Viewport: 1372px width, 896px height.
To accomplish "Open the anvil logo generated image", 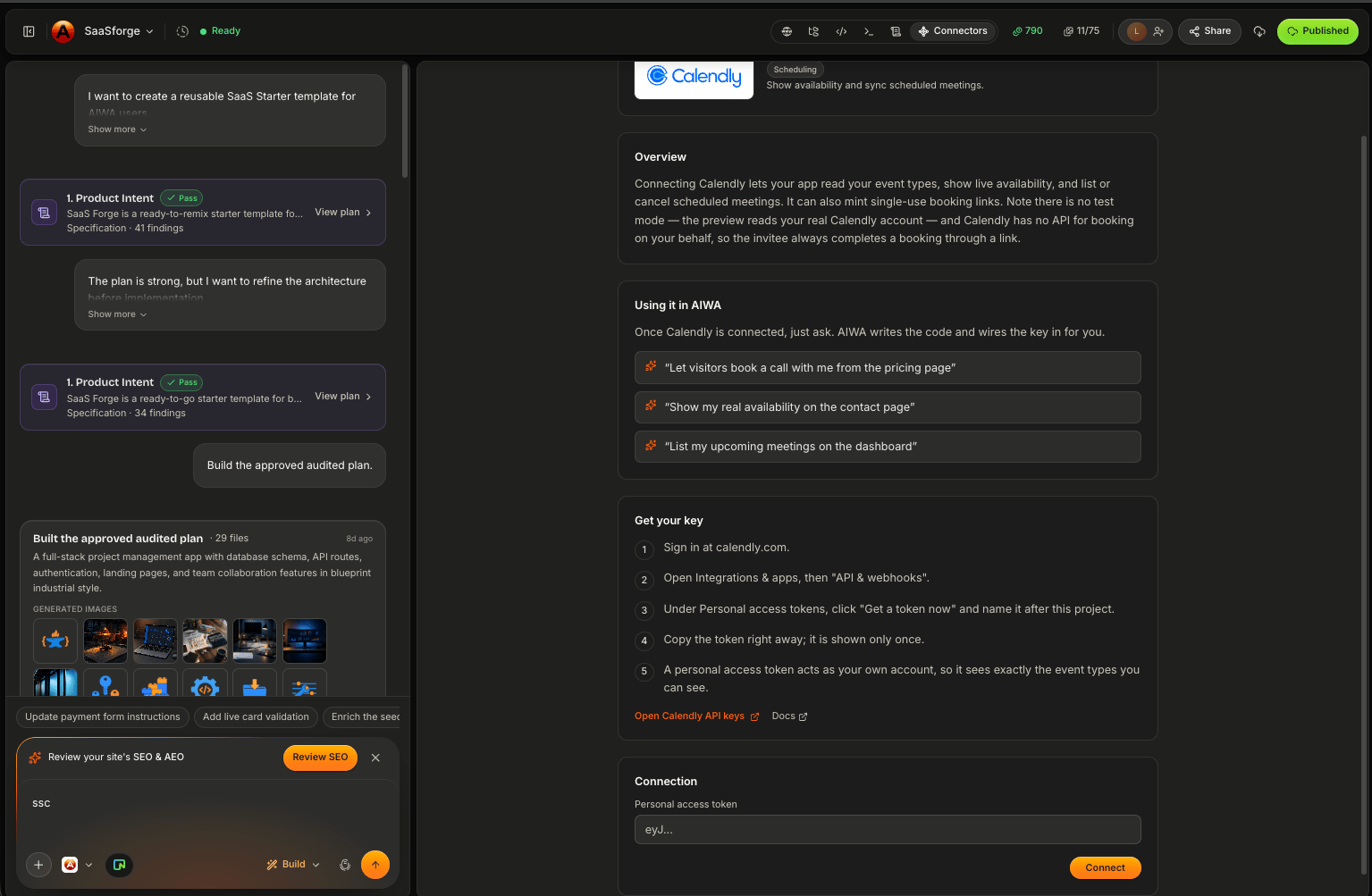I will point(55,641).
